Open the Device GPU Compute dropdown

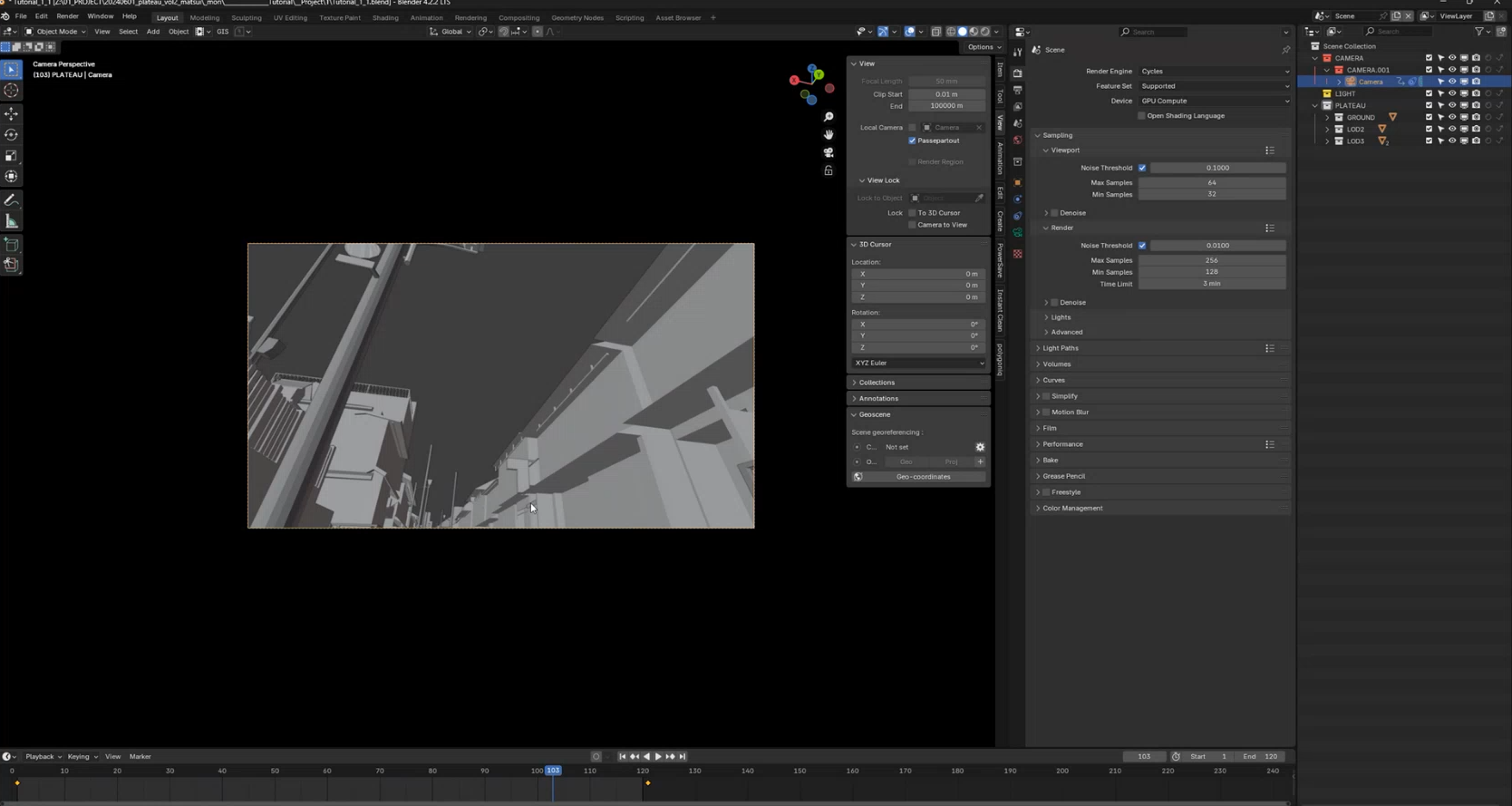click(x=1214, y=101)
